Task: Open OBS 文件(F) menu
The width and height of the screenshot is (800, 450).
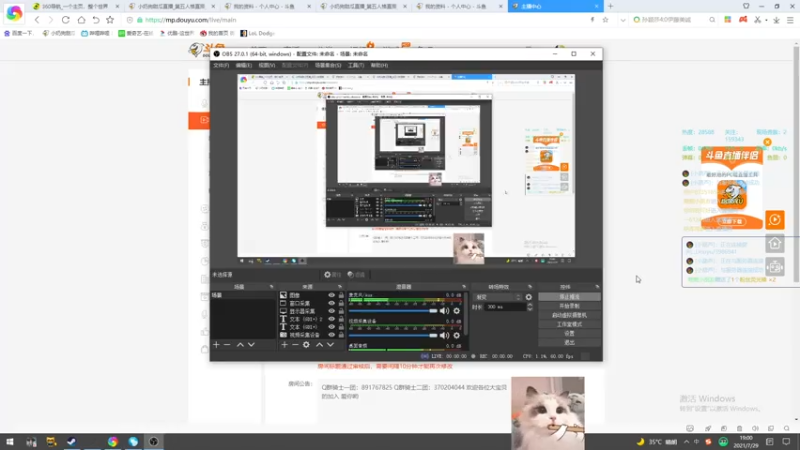Action: tap(221, 65)
